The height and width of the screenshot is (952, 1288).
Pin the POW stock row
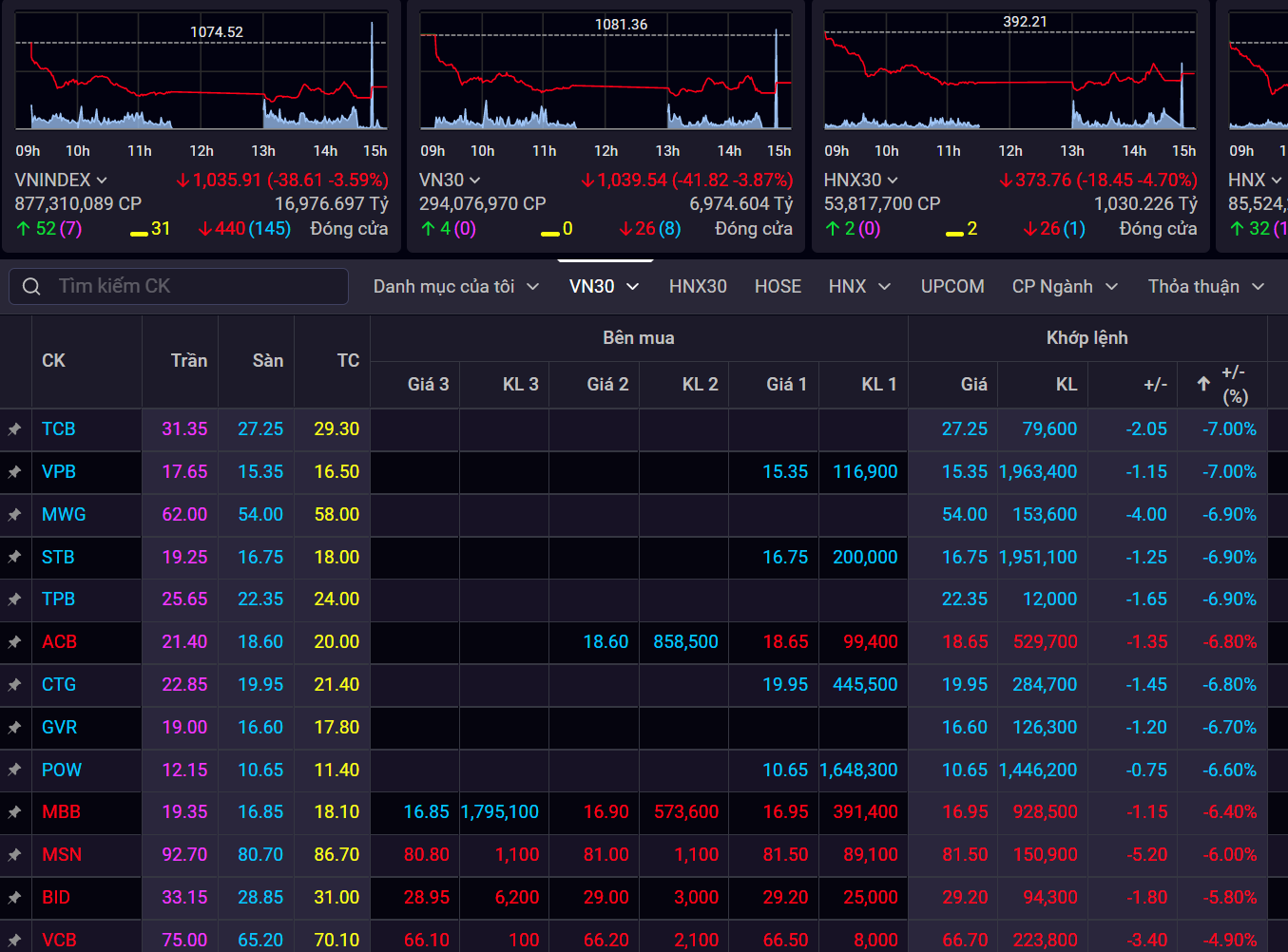pyautogui.click(x=15, y=771)
